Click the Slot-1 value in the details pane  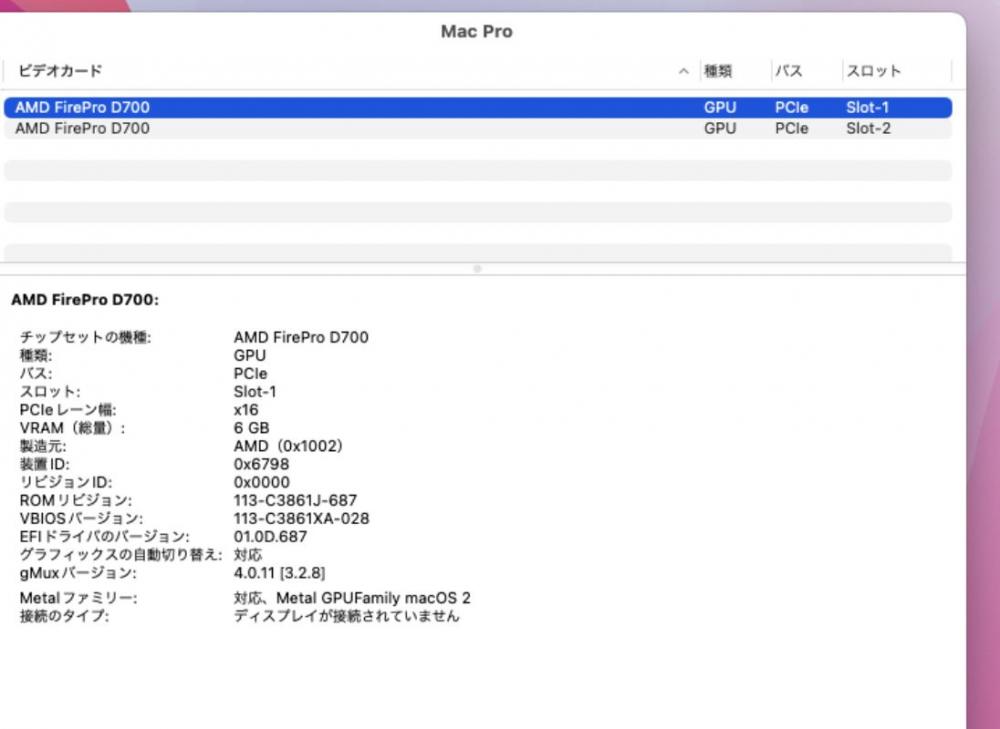pyautogui.click(x=254, y=392)
